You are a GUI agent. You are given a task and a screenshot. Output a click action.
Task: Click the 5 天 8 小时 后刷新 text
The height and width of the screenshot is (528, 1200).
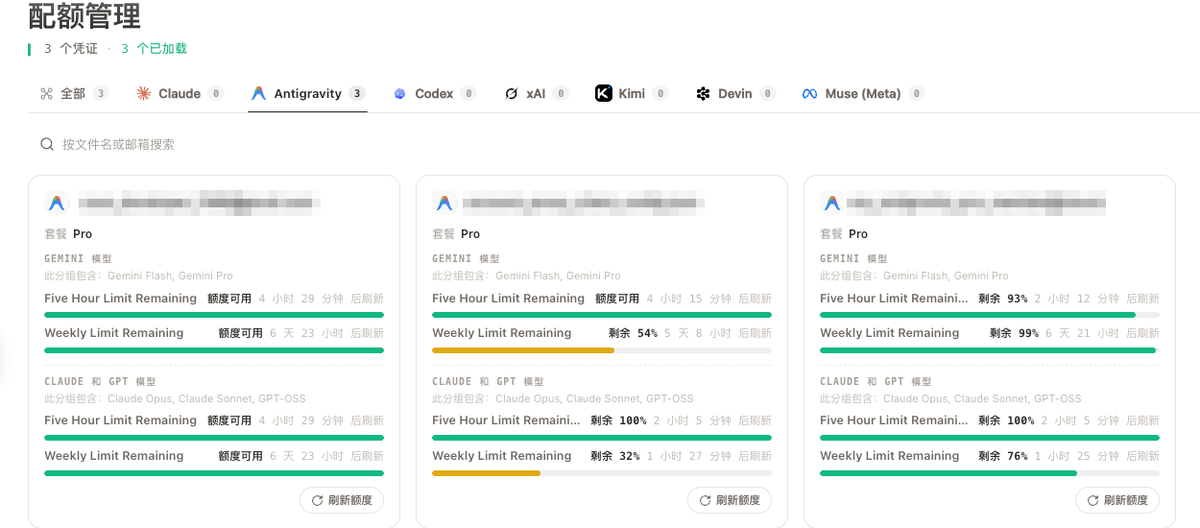[718, 333]
